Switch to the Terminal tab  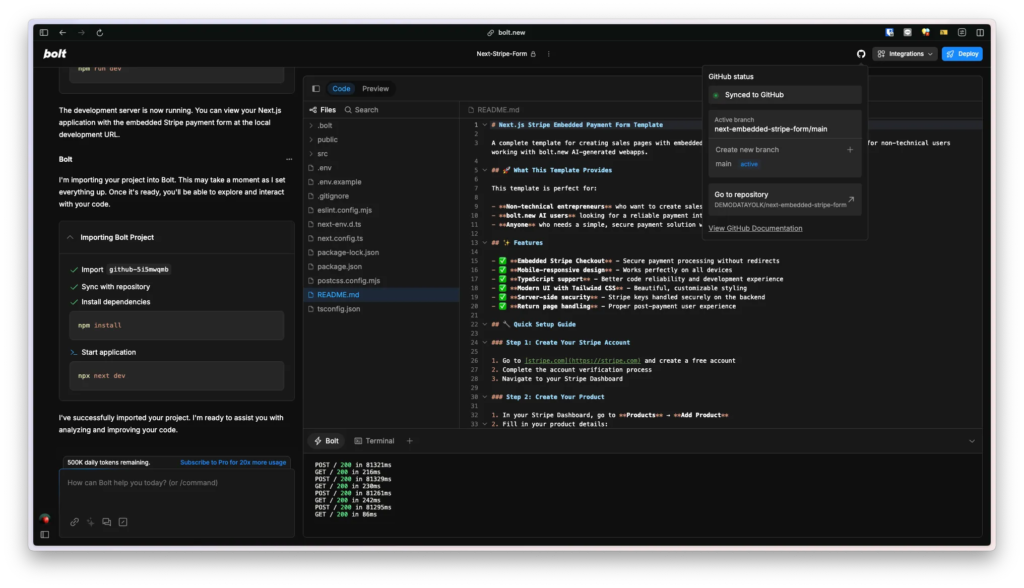pyautogui.click(x=374, y=441)
